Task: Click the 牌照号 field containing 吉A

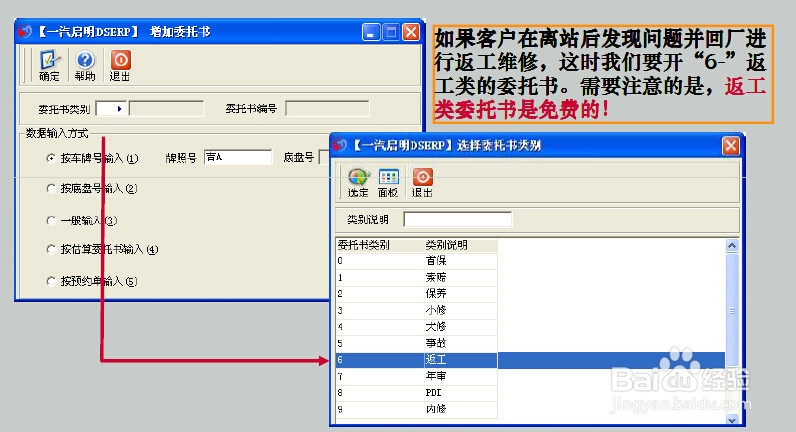Action: coord(238,157)
